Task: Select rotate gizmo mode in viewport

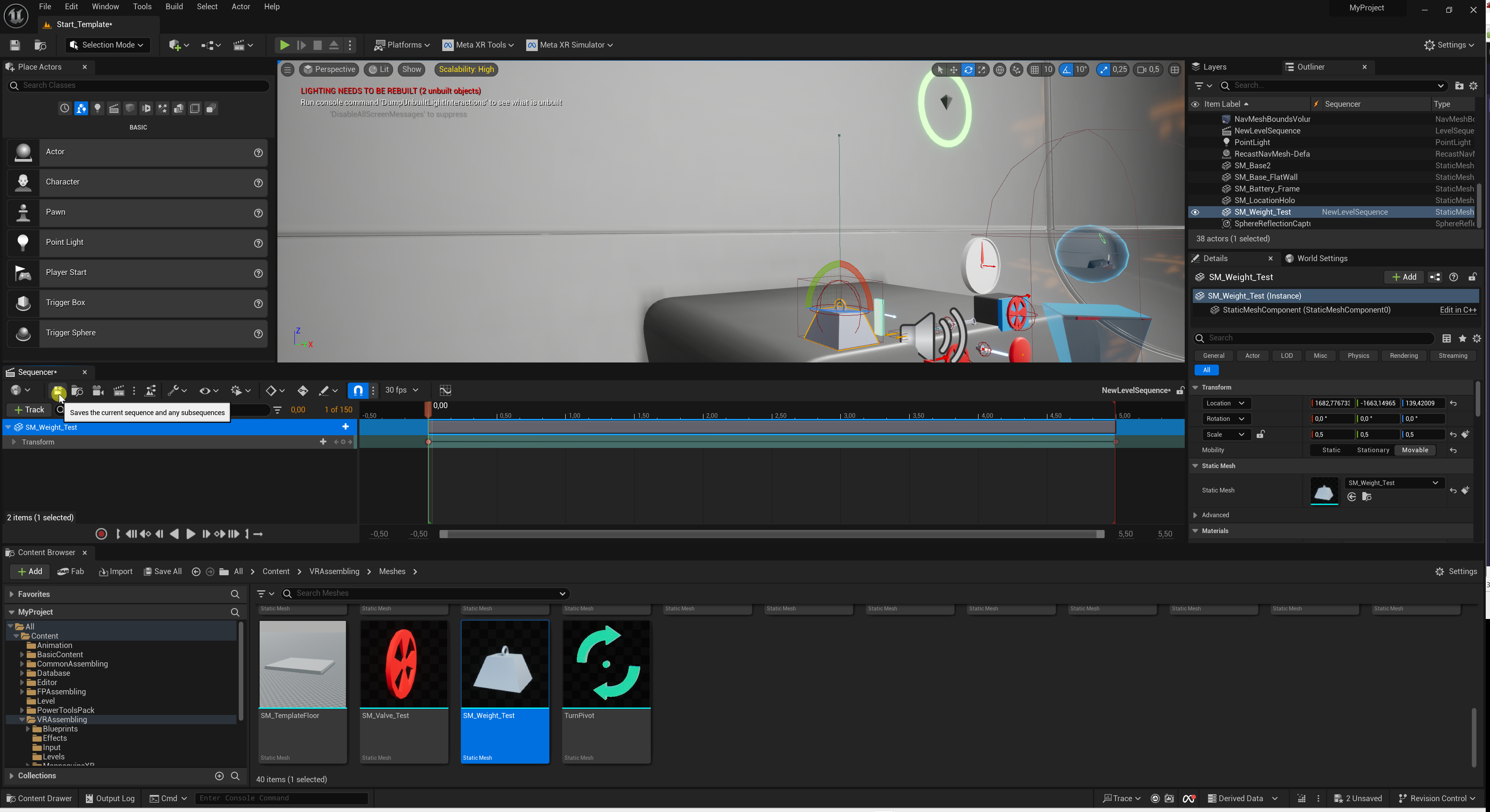Action: 968,69
